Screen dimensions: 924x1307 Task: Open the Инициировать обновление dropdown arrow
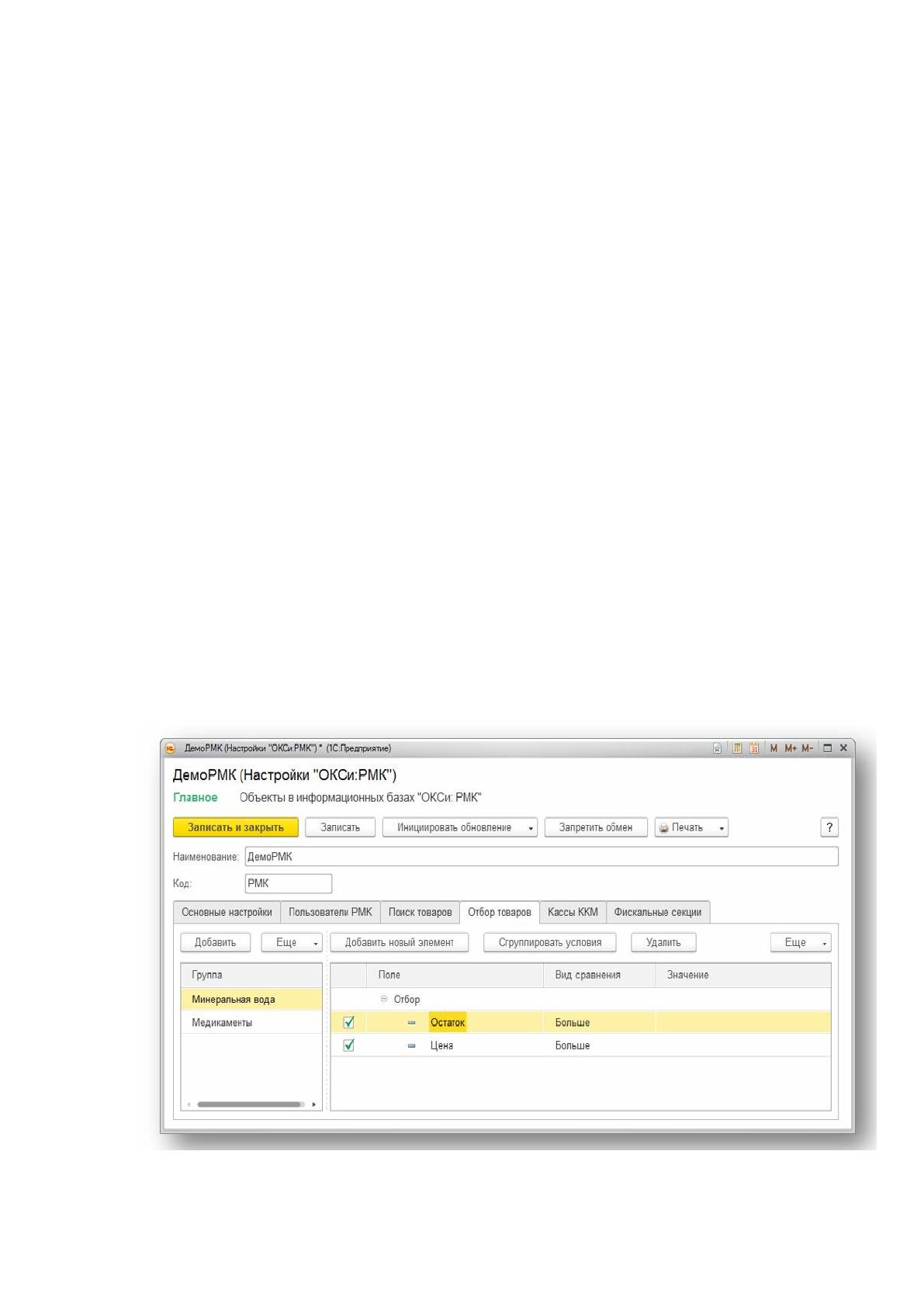(x=531, y=828)
